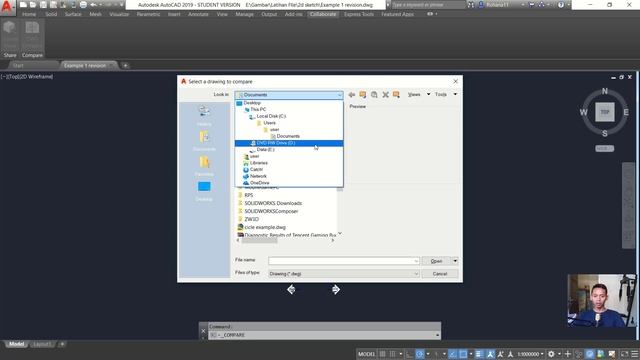640x360 pixels.
Task: Switch to the Express Tools ribbon tab
Action: pyautogui.click(x=358, y=14)
